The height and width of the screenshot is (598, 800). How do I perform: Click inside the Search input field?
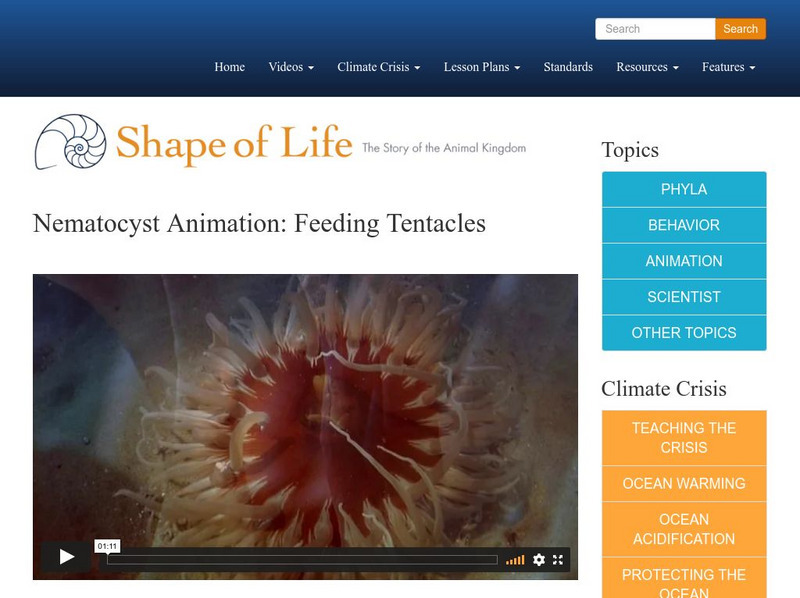655,29
